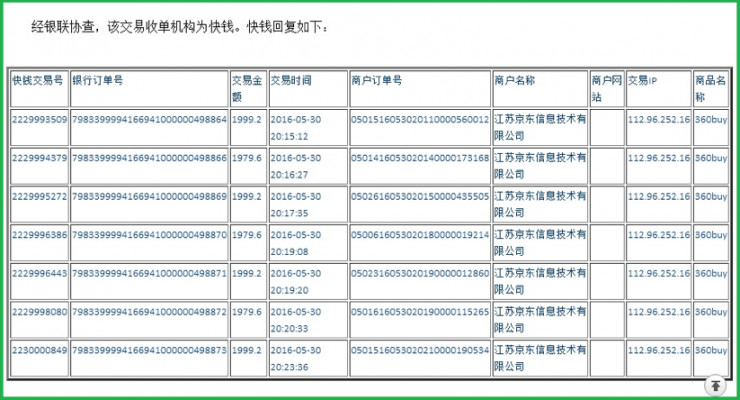Select the 商品名称 column header
The width and height of the screenshot is (740, 400).
710,89
